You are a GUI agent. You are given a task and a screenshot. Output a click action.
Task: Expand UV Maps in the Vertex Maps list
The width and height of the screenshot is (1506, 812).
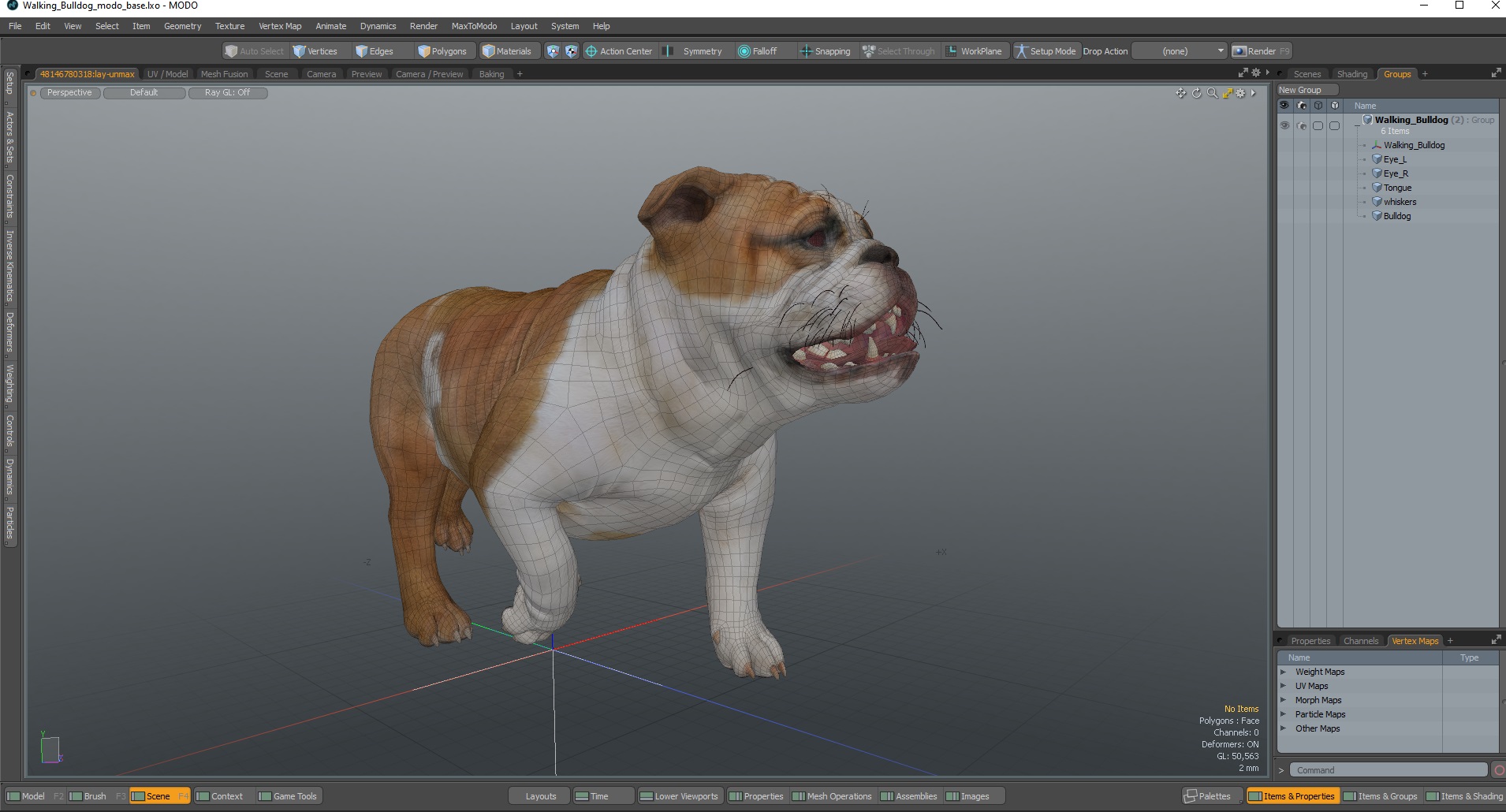tap(1283, 686)
